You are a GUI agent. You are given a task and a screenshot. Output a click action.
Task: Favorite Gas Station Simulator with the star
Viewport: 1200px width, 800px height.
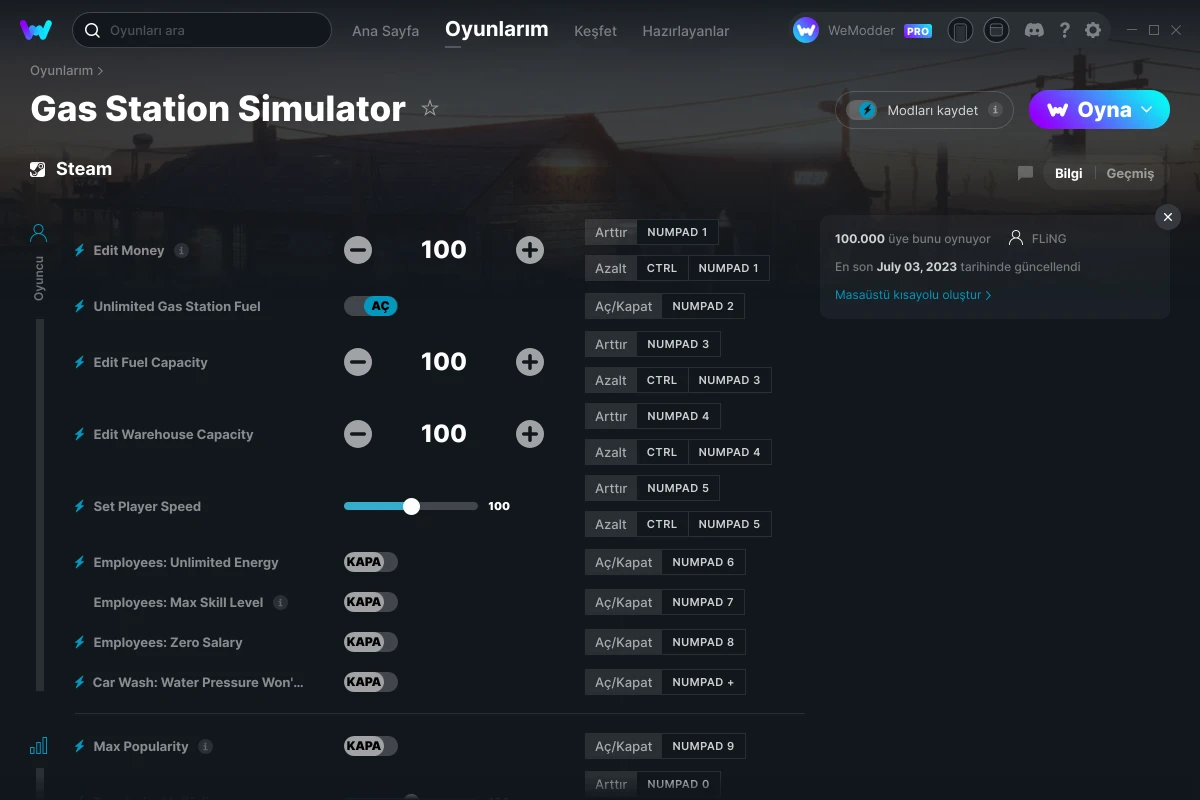(x=430, y=108)
